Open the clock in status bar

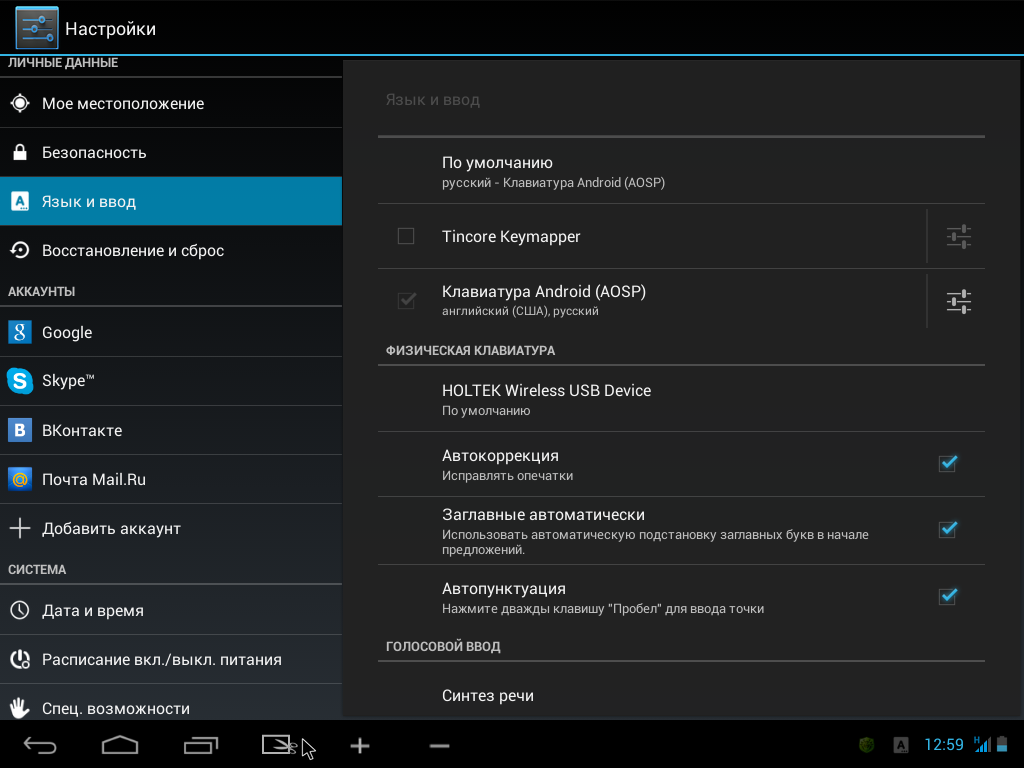[x=943, y=745]
